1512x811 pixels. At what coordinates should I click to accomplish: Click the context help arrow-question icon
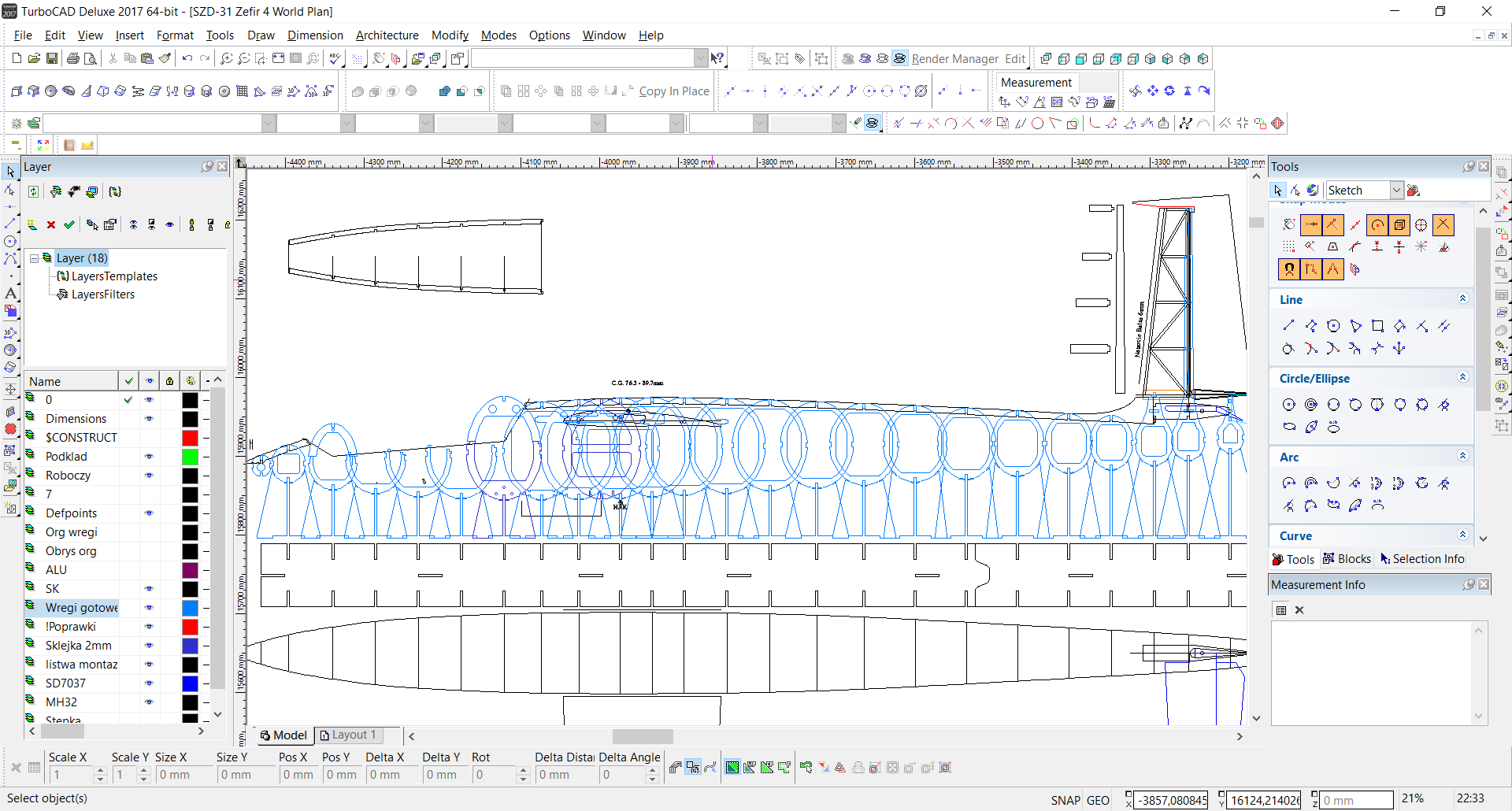click(x=717, y=58)
